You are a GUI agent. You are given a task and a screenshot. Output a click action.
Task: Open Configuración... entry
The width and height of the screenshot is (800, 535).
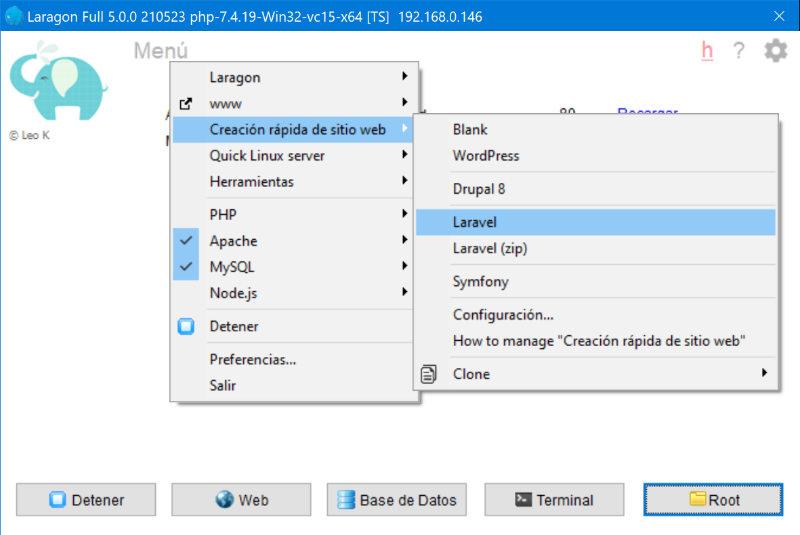tap(595, 315)
